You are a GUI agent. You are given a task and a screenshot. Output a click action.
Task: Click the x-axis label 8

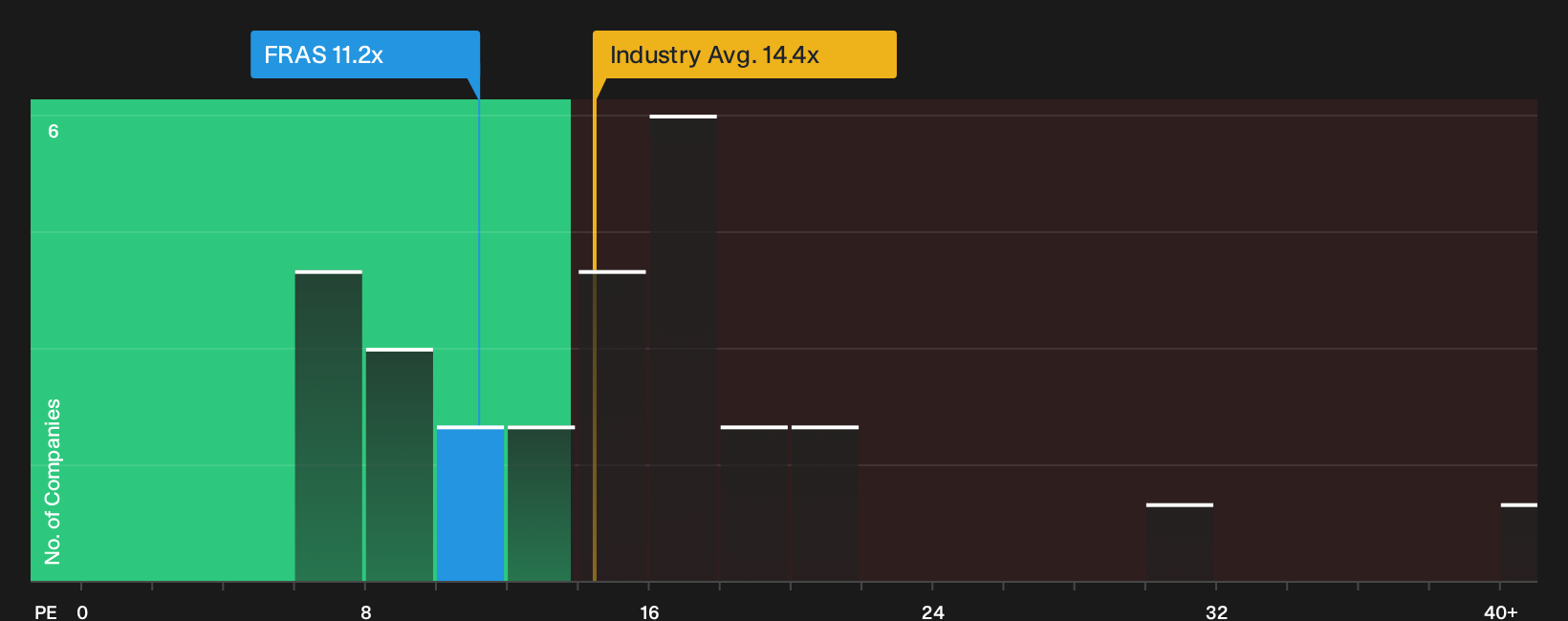[x=366, y=612]
